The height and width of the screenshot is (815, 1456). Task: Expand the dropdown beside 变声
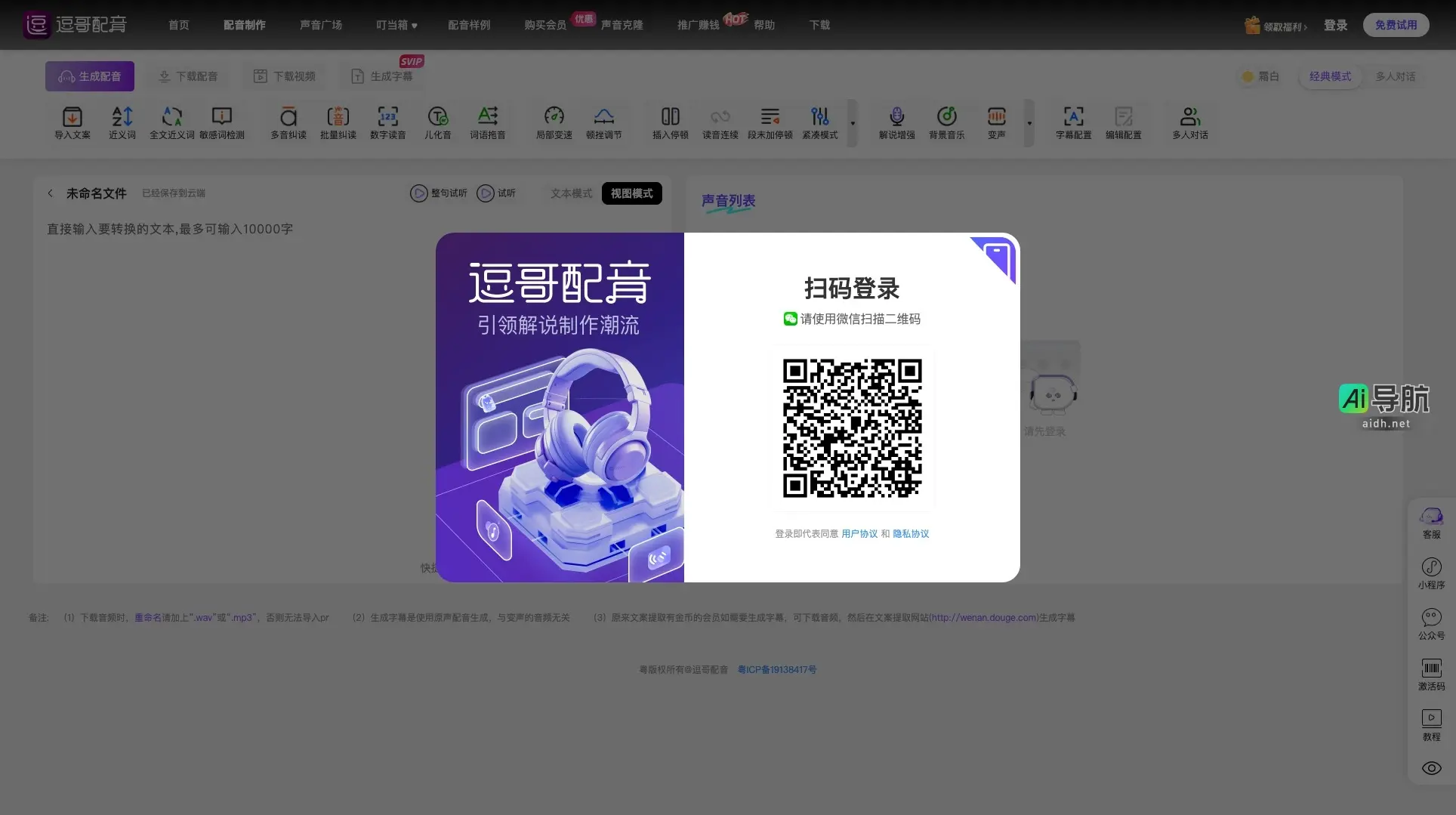click(1029, 124)
